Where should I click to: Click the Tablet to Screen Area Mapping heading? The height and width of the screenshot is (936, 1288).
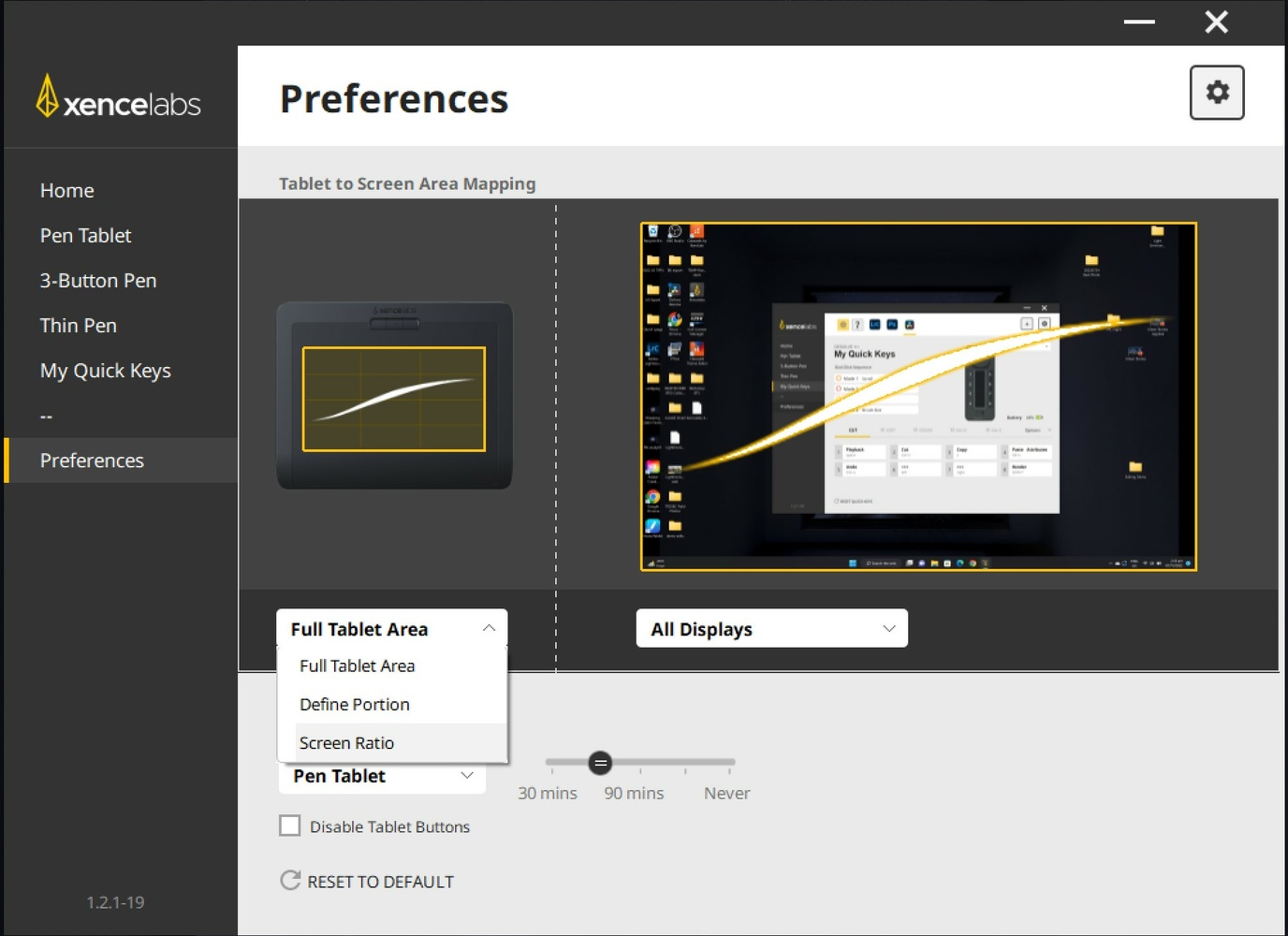click(407, 184)
